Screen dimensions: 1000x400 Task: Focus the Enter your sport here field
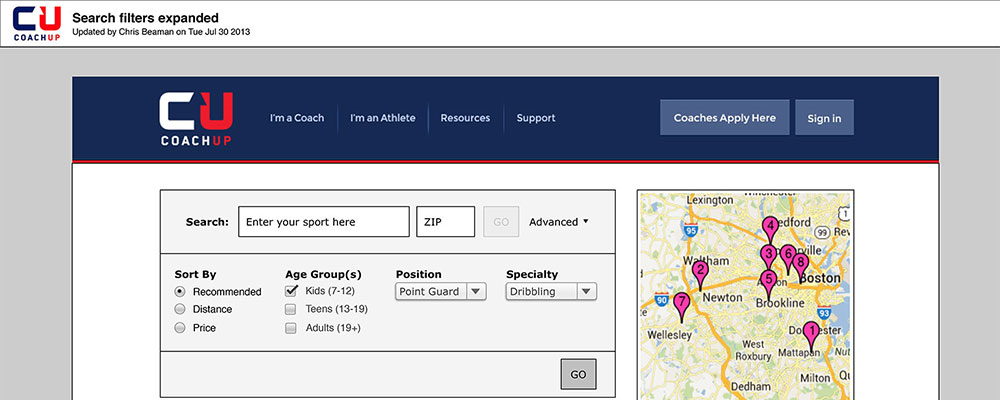[x=324, y=222]
